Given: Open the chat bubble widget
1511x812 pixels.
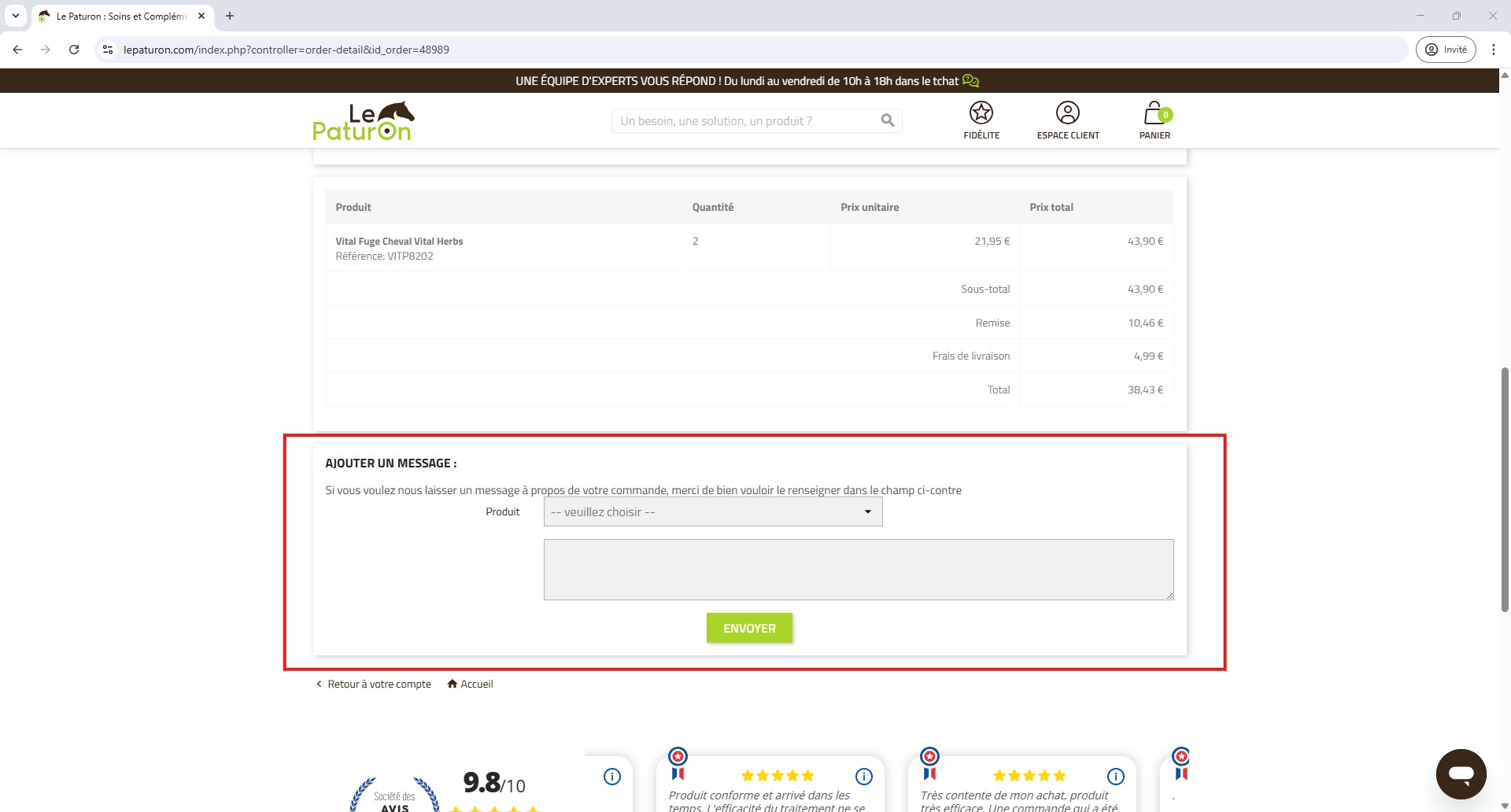Looking at the screenshot, I should (1461, 773).
